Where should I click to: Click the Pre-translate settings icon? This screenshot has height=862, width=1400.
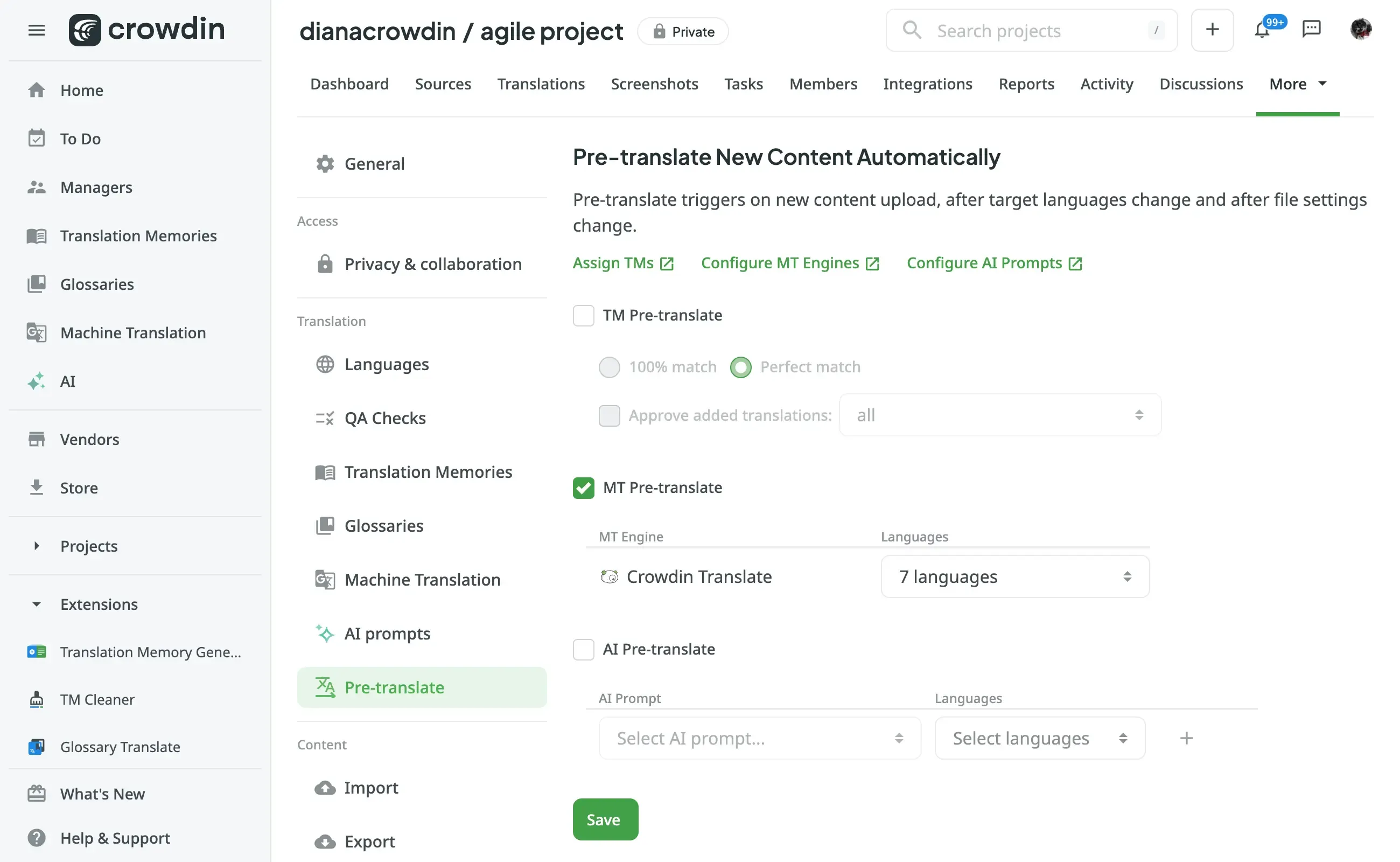[325, 687]
